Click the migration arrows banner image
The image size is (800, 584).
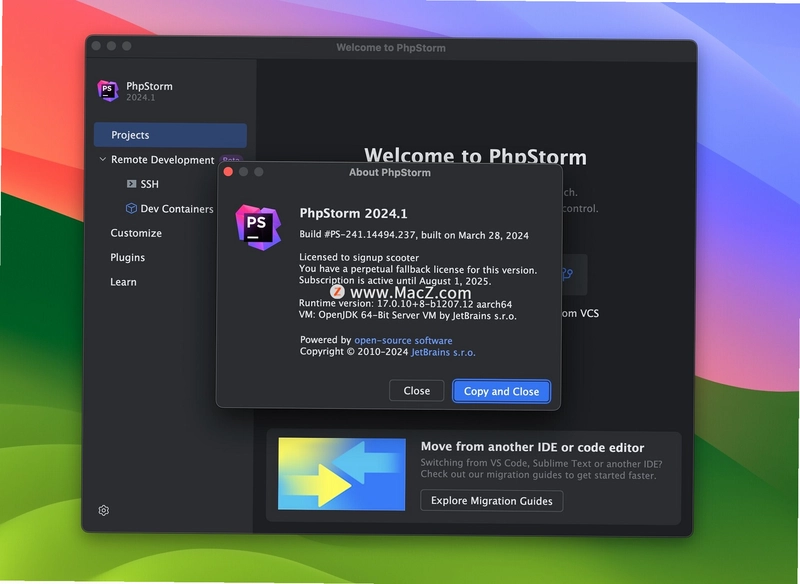(342, 474)
